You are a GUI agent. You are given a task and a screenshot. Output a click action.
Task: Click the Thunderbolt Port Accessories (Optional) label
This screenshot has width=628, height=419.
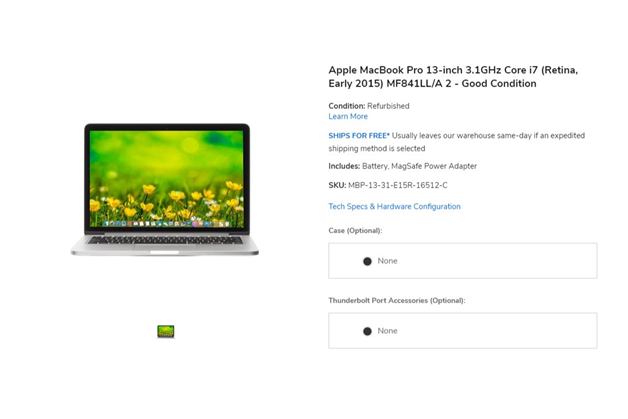click(x=397, y=300)
